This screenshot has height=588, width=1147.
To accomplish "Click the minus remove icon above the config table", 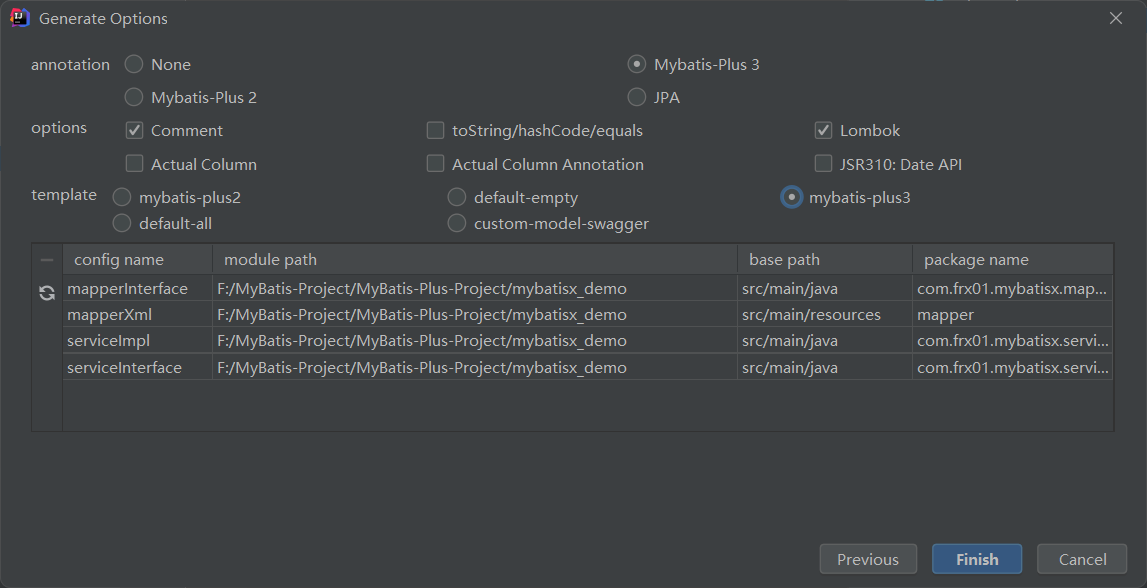I will 47,260.
